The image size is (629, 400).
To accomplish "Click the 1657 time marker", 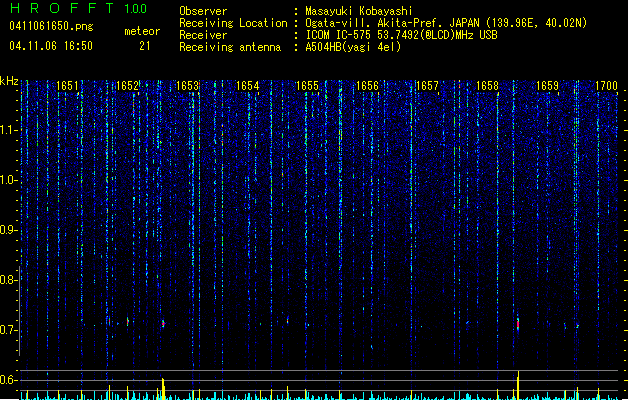I will pyautogui.click(x=427, y=86).
